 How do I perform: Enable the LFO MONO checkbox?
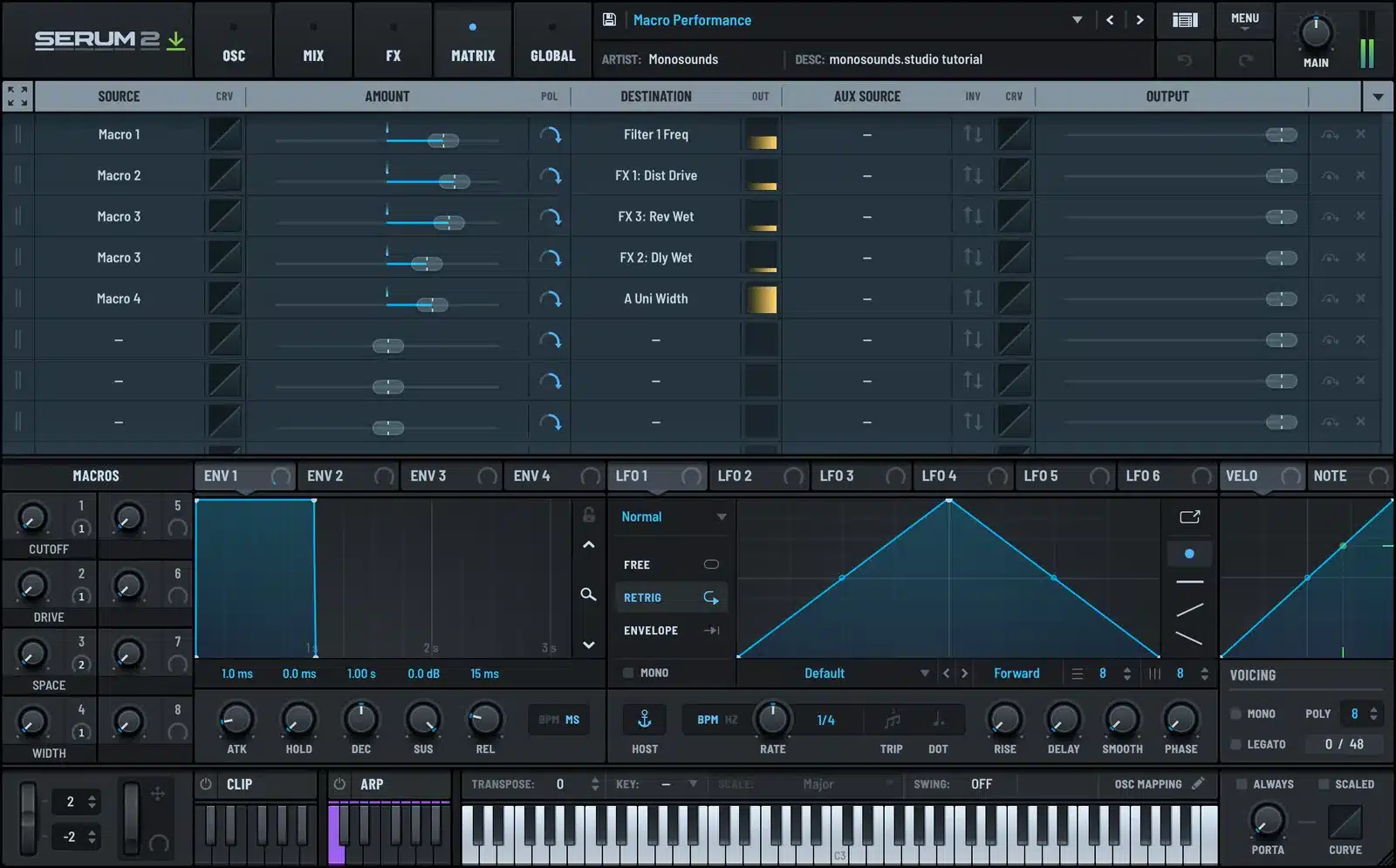(x=628, y=673)
